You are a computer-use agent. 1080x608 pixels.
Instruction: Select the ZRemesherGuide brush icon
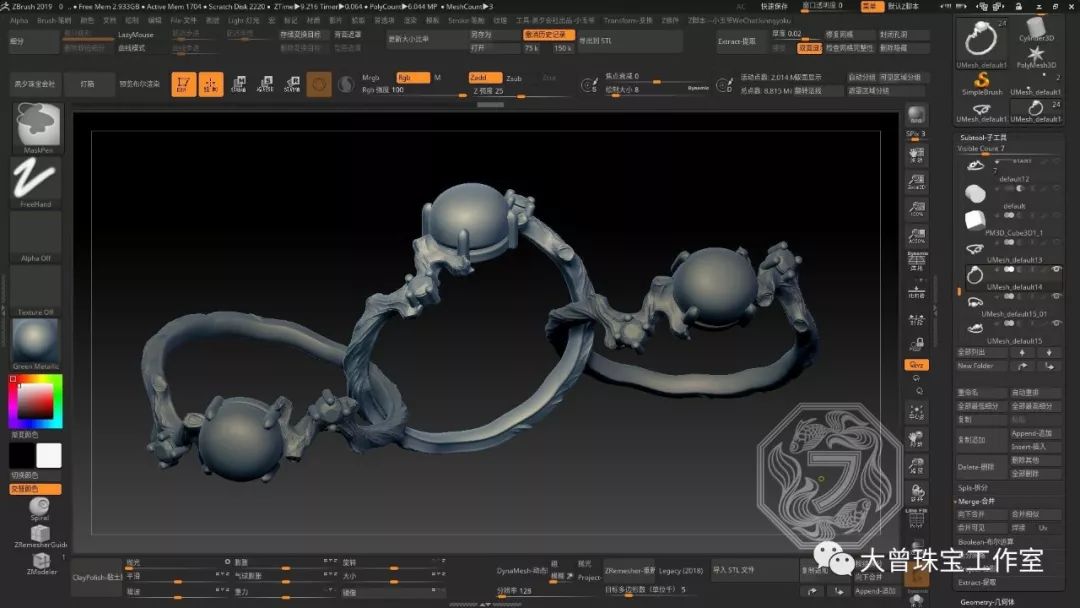pyautogui.click(x=40, y=536)
